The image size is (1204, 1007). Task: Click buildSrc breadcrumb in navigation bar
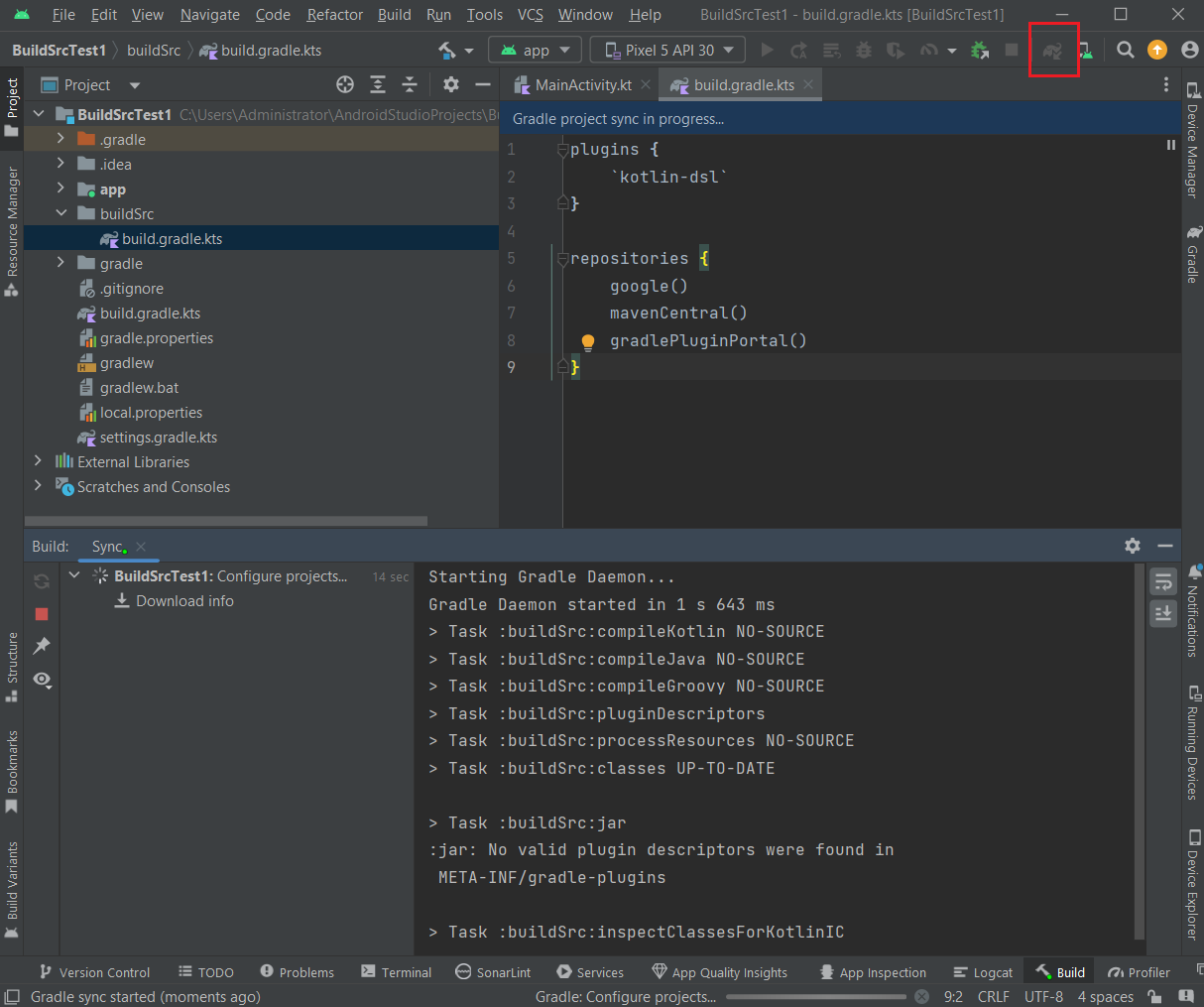coord(154,50)
